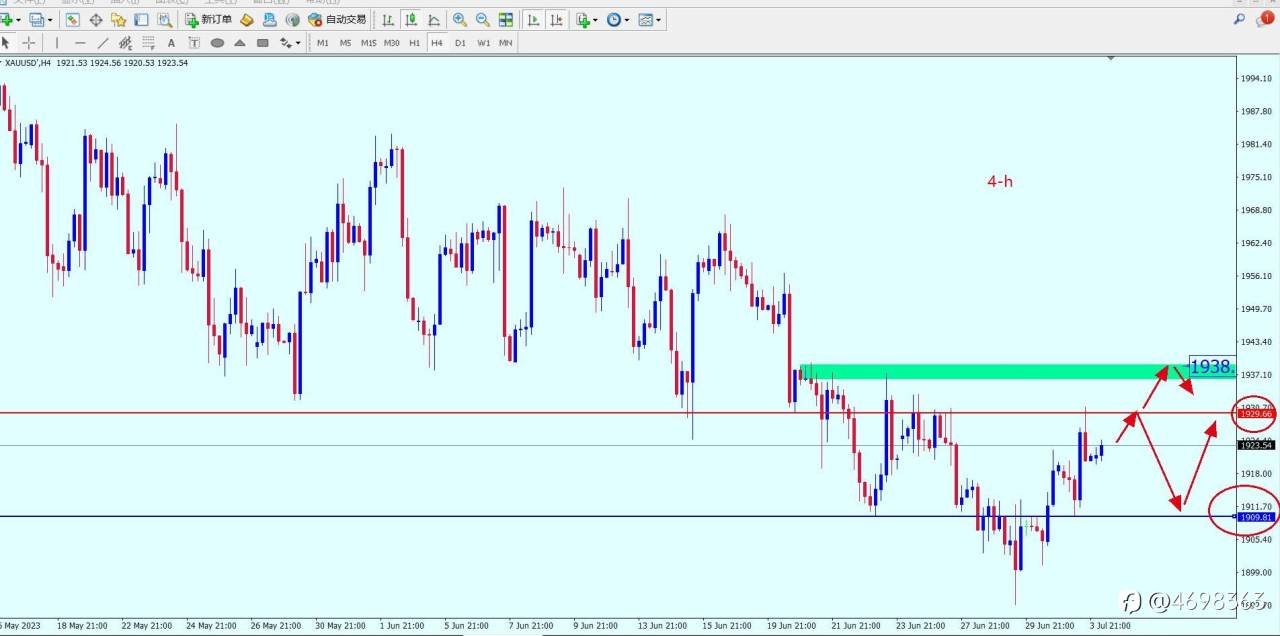Draw a trendline

coord(103,43)
